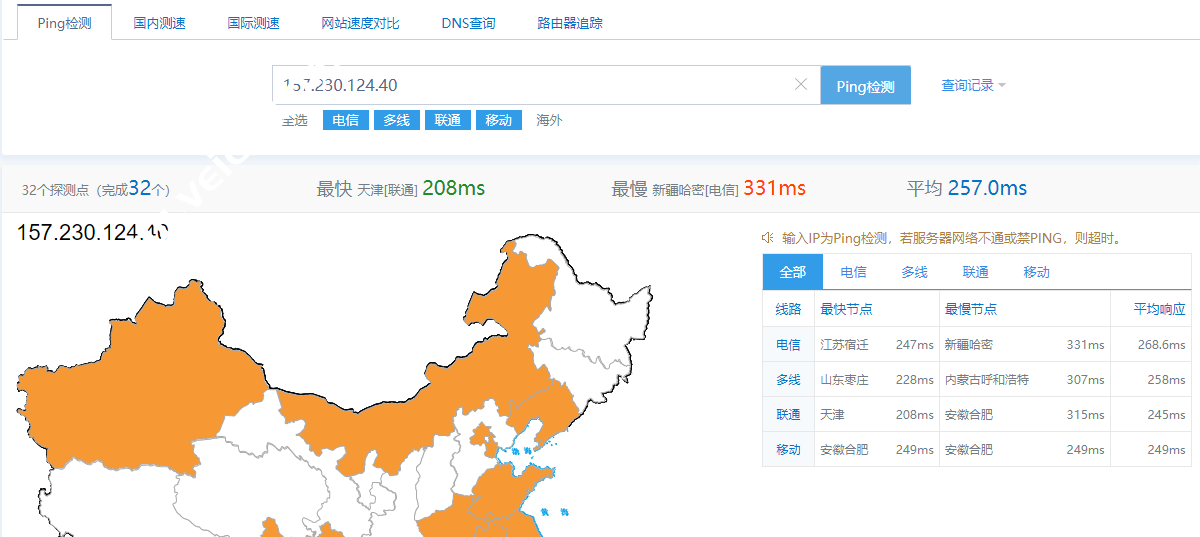The height and width of the screenshot is (537, 1200).
Task: Toggle the 多线 line filter below input
Action: click(397, 120)
